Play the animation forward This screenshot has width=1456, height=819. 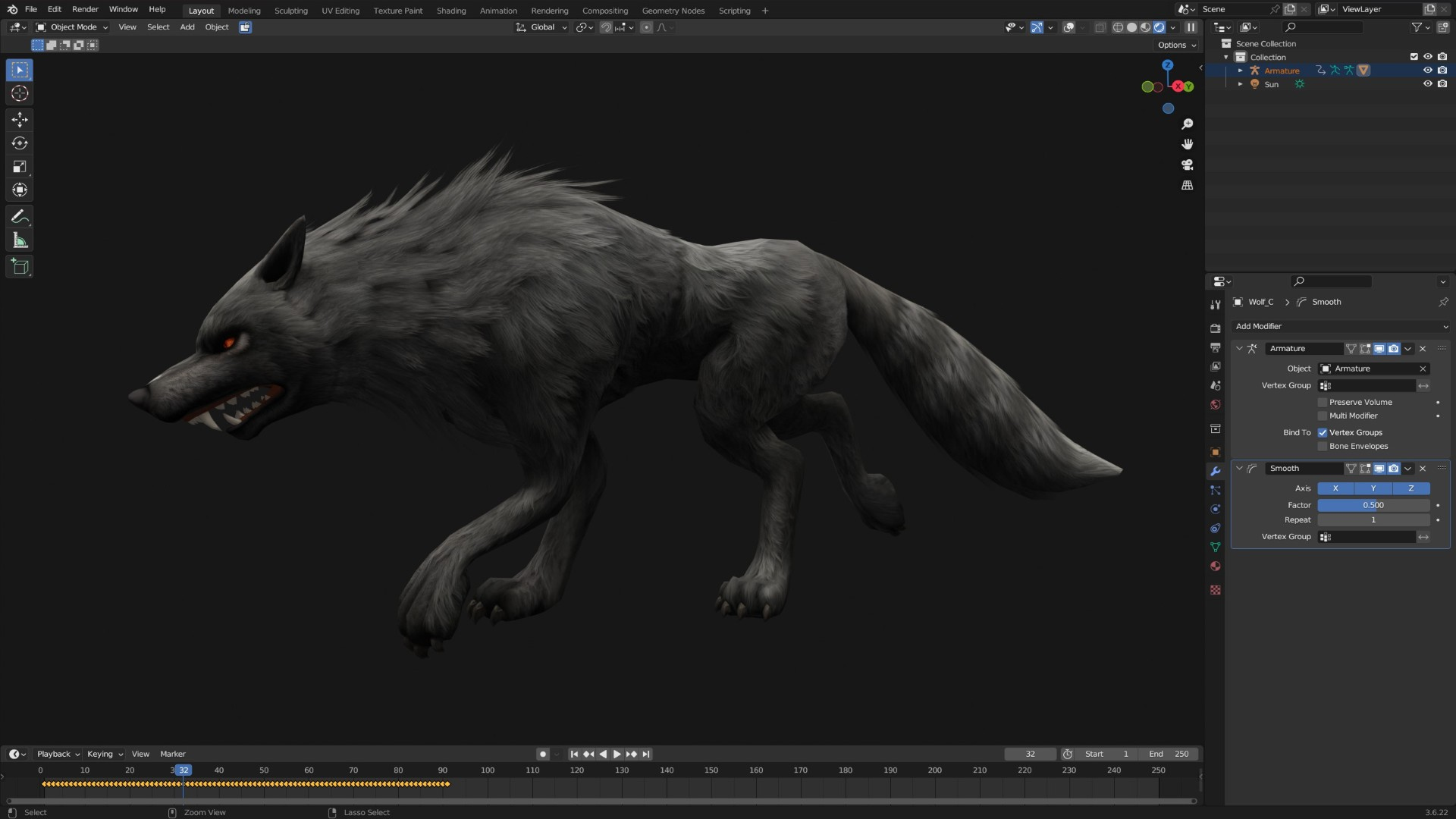click(x=617, y=755)
